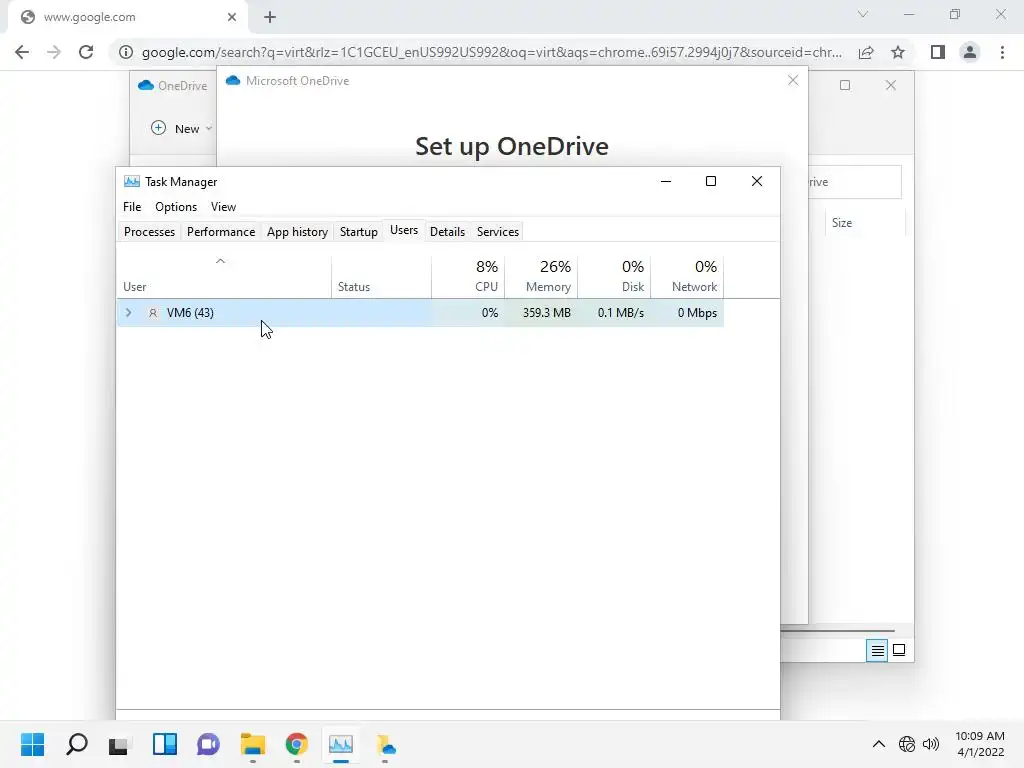Open File Explorer from taskbar
Screen dimensions: 1024x768
253,744
